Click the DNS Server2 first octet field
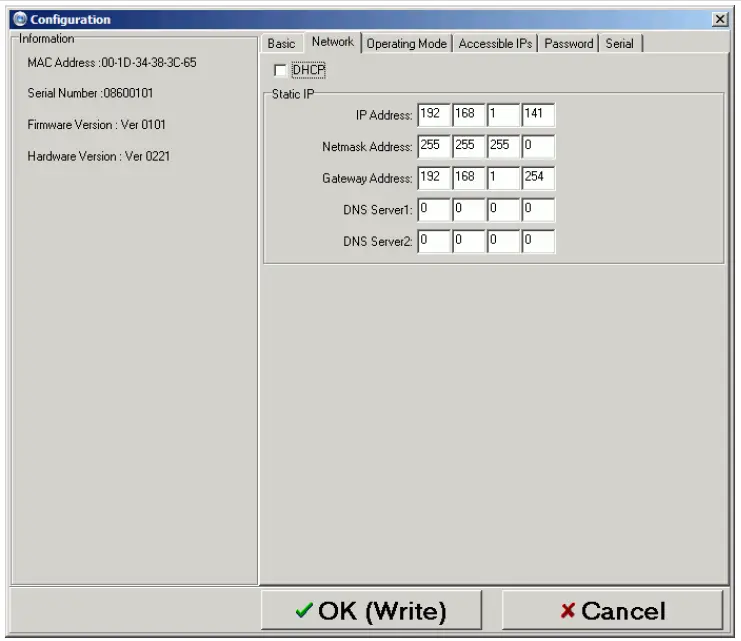This screenshot has width=741, height=641. coord(434,242)
